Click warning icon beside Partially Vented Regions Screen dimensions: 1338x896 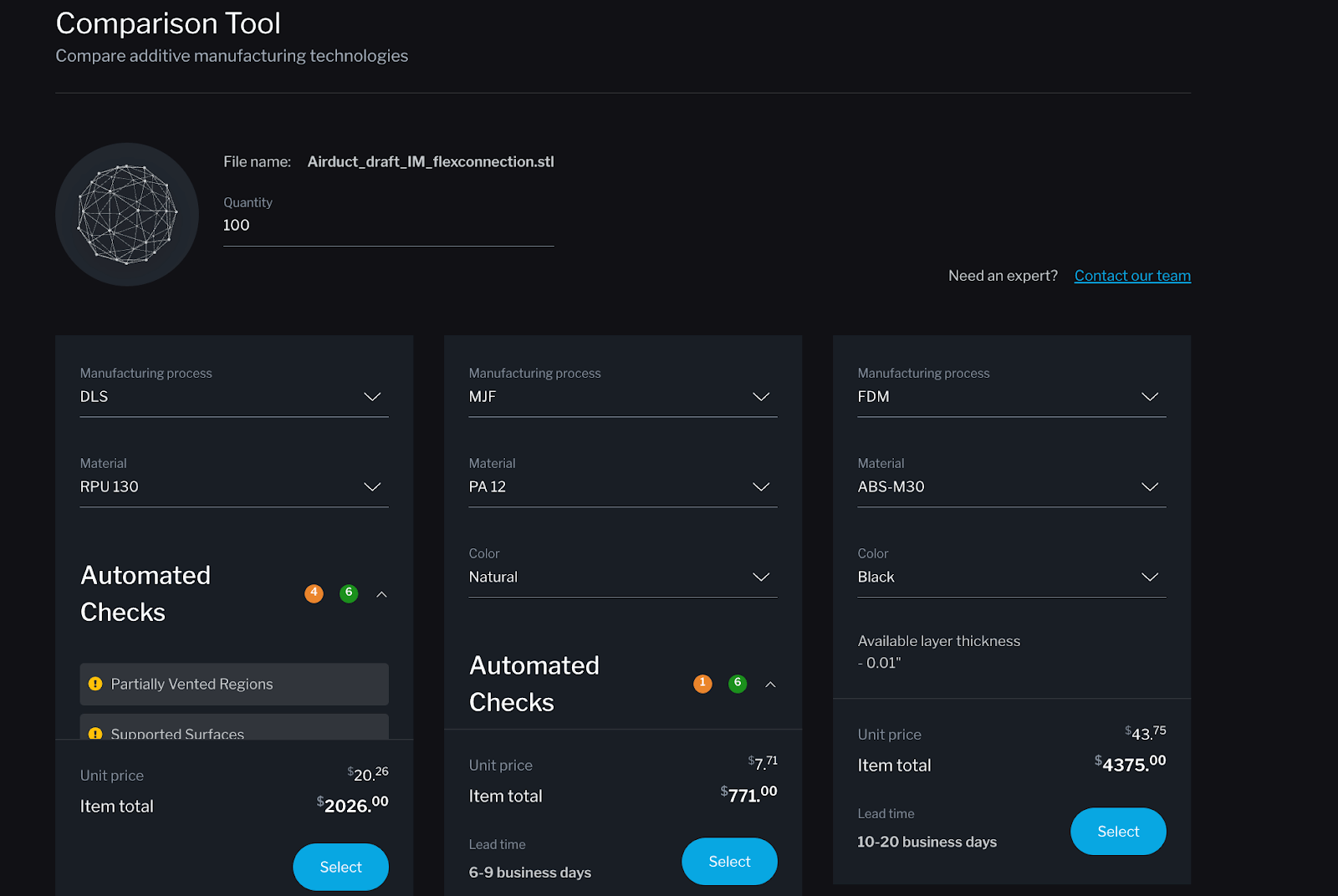click(95, 685)
